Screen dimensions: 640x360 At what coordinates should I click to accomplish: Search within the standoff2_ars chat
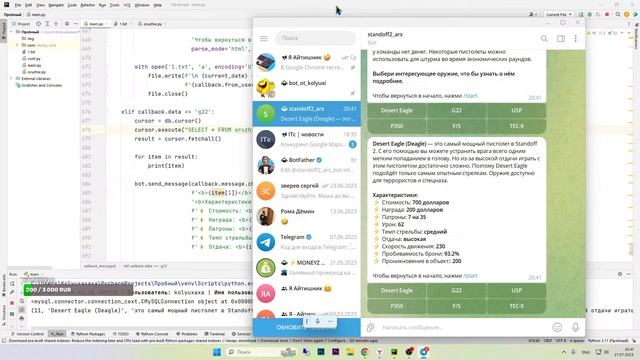pyautogui.click(x=544, y=38)
